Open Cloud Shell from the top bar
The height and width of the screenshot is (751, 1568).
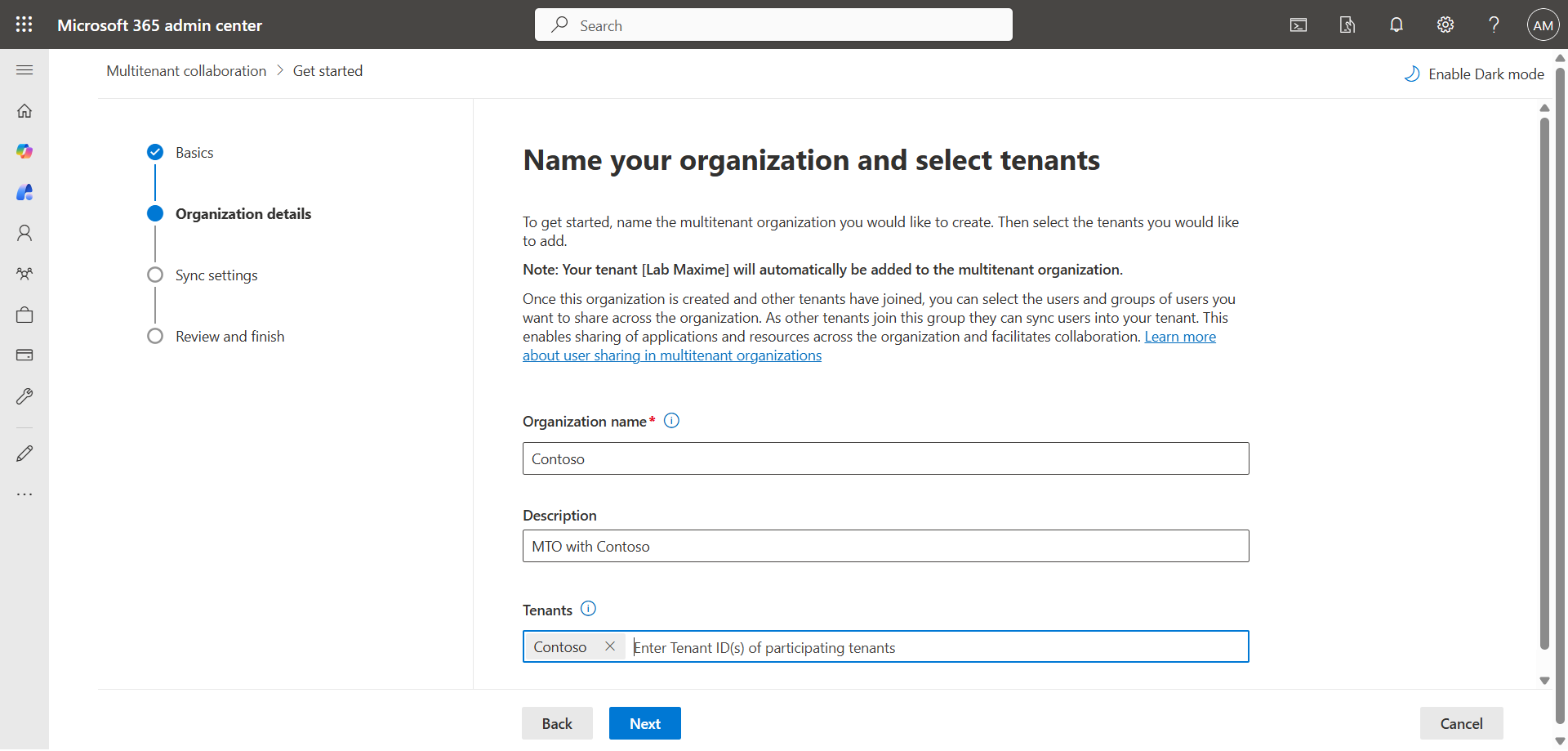coord(1298,25)
